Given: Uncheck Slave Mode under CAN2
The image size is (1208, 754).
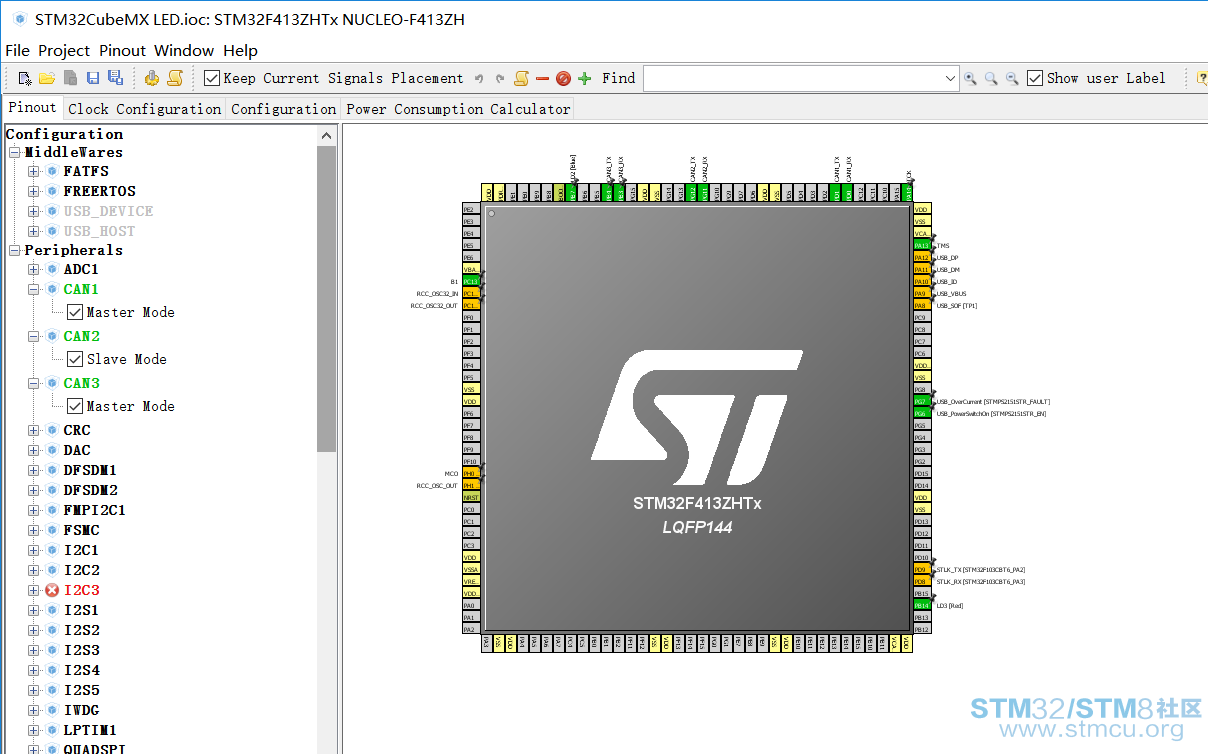Looking at the screenshot, I should (x=75, y=359).
